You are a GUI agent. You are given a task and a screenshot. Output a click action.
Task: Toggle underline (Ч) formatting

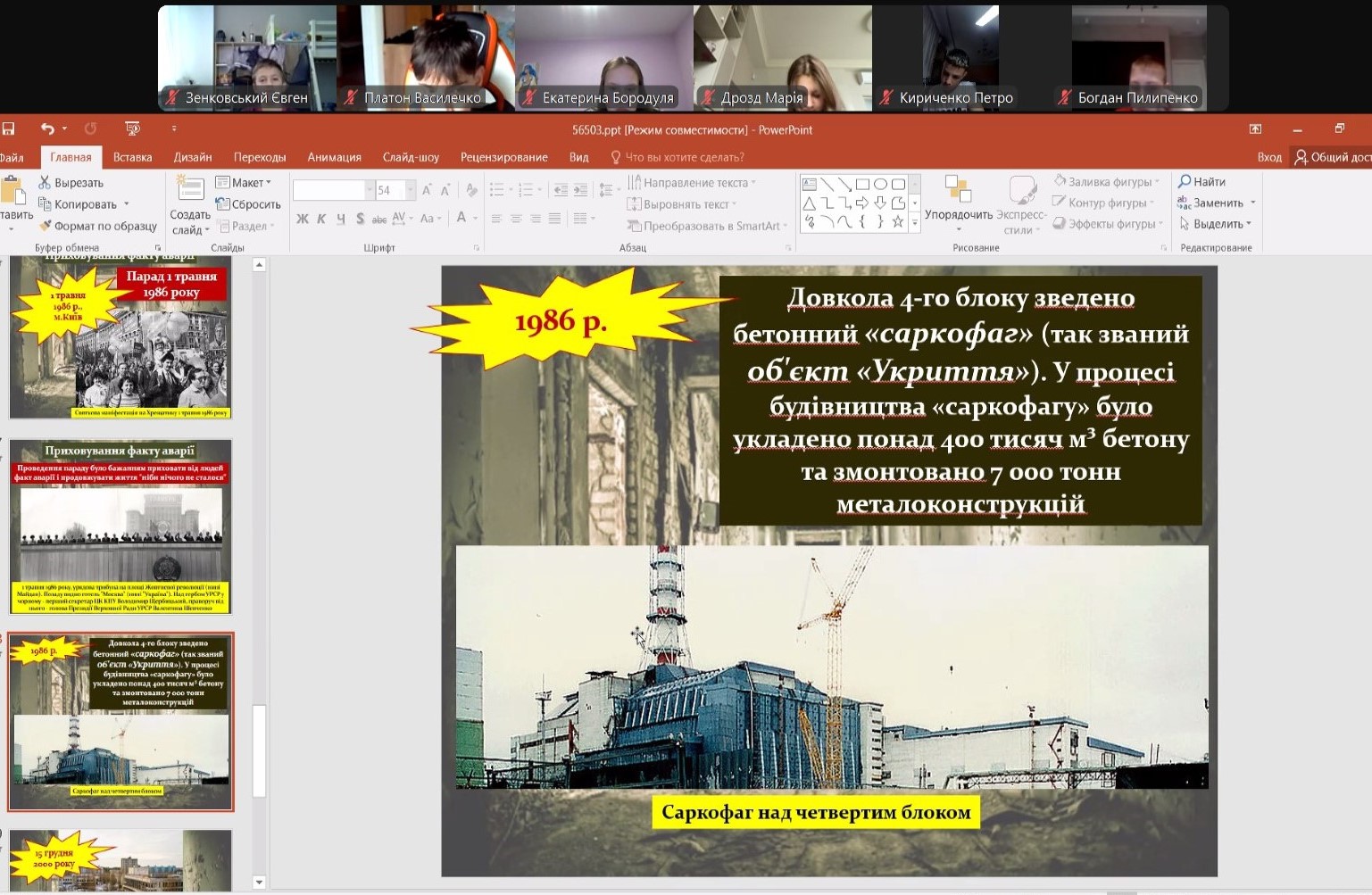(341, 219)
